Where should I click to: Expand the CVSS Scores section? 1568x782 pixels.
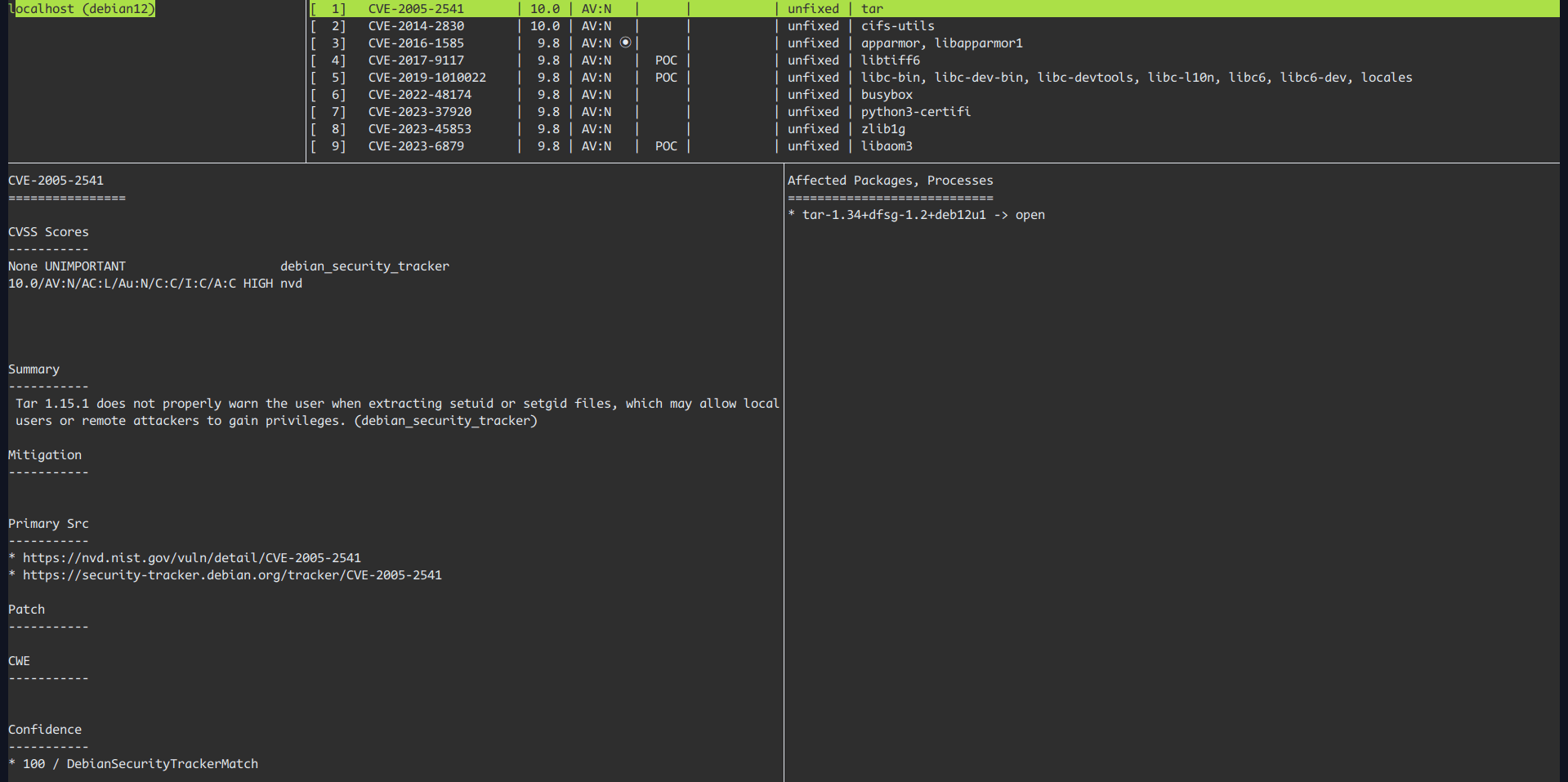(47, 231)
